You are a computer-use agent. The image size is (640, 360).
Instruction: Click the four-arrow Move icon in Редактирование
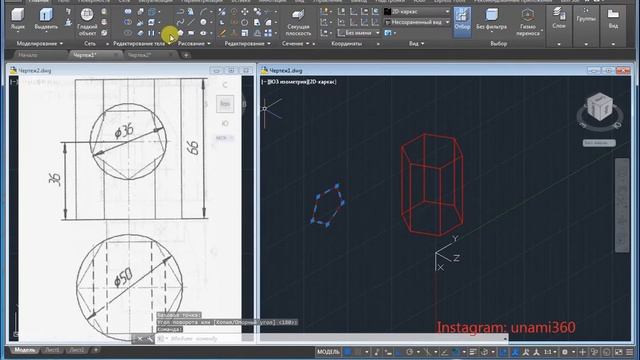[x=245, y=12]
